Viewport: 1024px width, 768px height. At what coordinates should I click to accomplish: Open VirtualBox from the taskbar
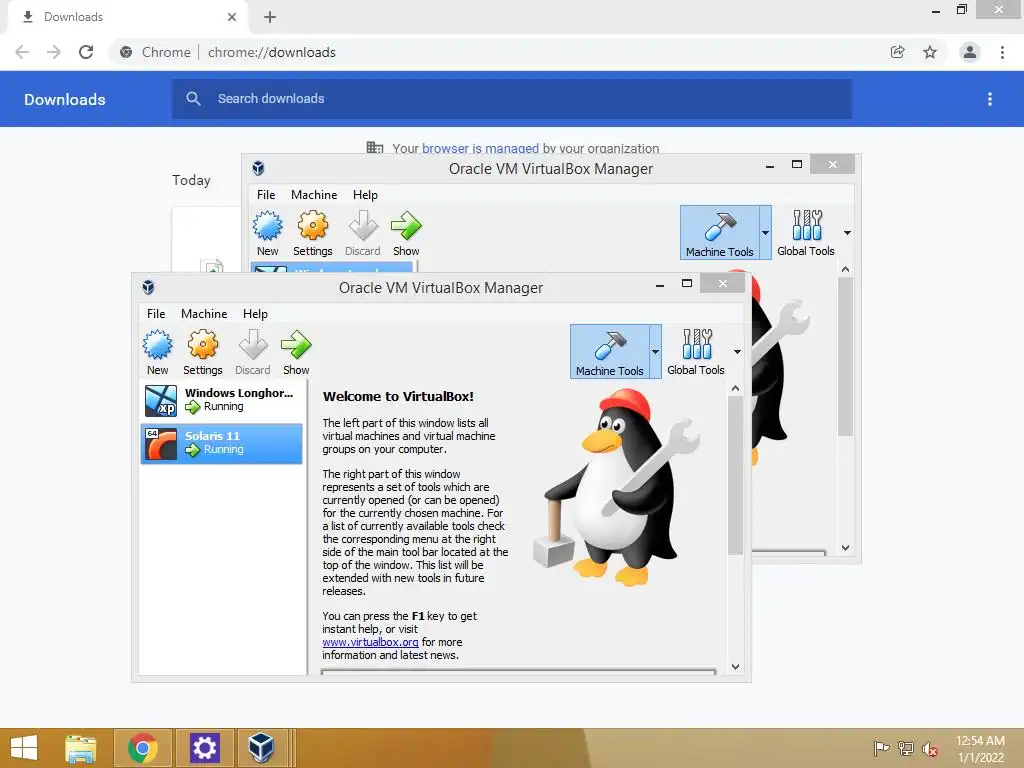[261, 748]
